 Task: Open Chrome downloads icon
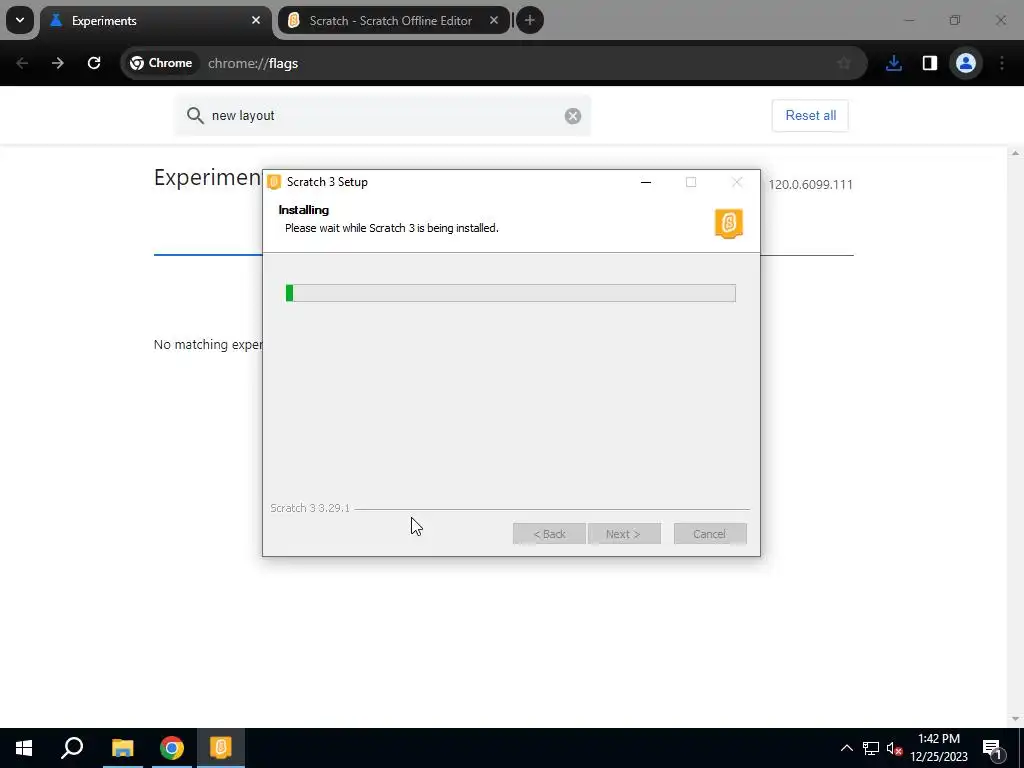[894, 63]
